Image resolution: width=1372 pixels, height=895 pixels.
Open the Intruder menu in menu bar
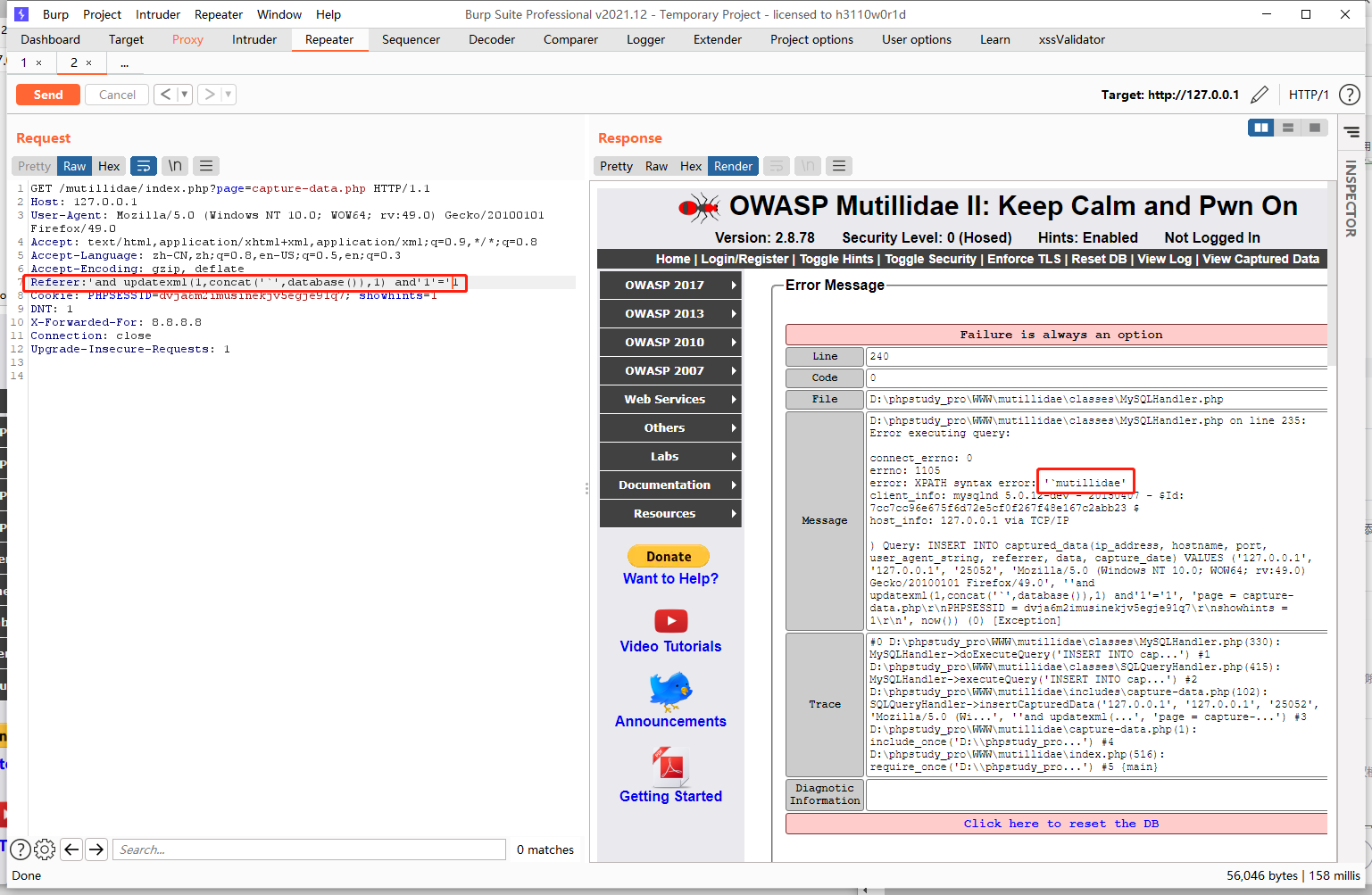click(158, 14)
